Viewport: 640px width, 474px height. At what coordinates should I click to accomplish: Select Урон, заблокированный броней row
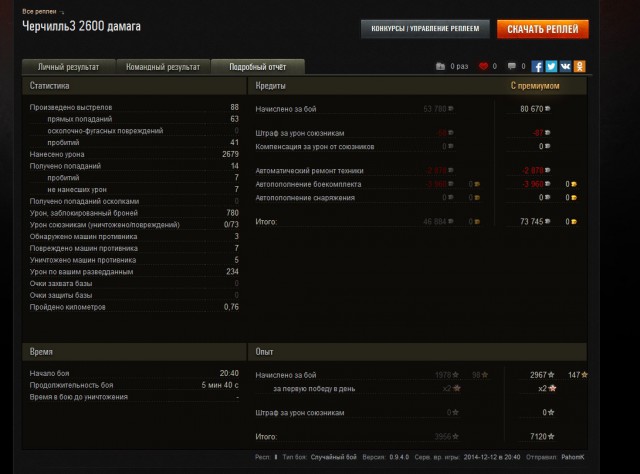[x=134, y=213]
